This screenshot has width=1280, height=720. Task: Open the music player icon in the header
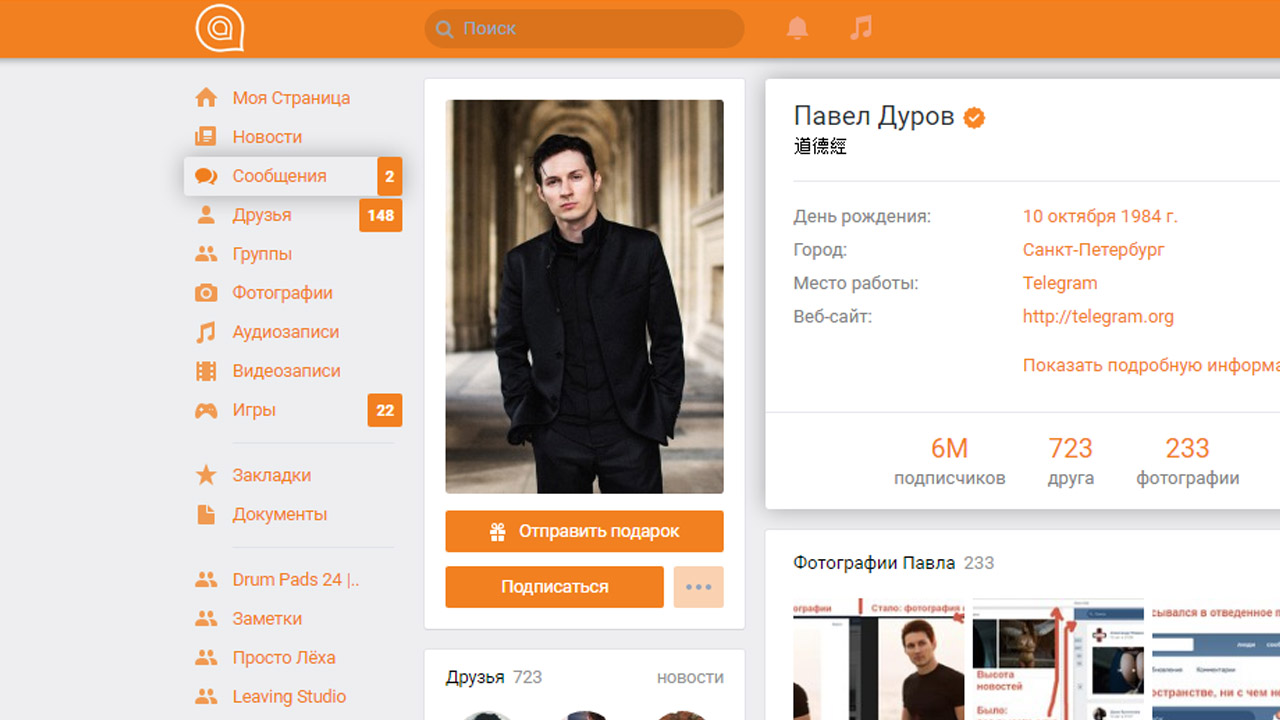pyautogui.click(x=861, y=28)
